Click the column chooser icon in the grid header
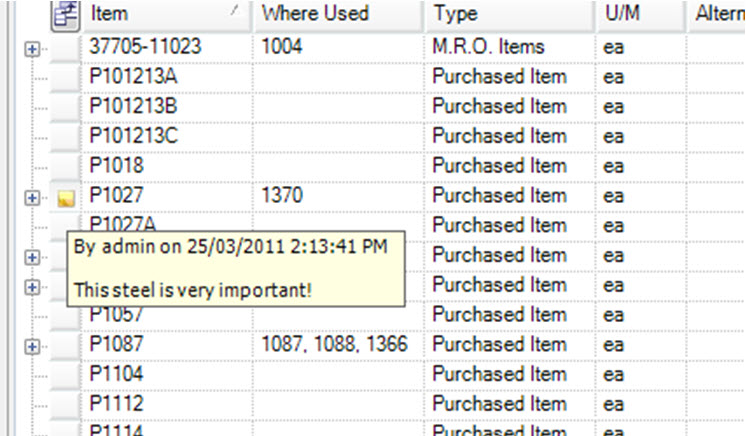This screenshot has width=746, height=436. point(66,14)
